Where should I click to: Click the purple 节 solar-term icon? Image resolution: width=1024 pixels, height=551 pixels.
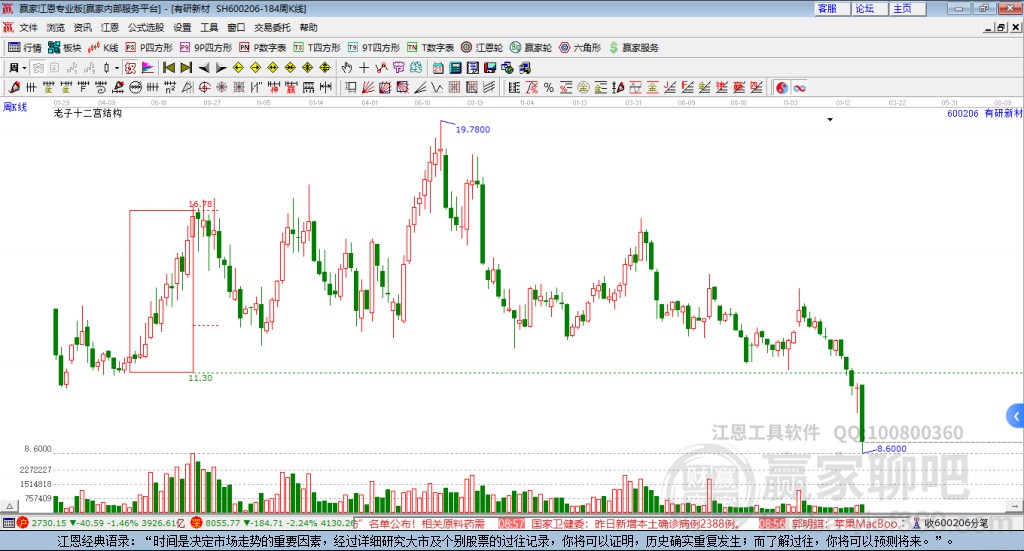click(398, 68)
